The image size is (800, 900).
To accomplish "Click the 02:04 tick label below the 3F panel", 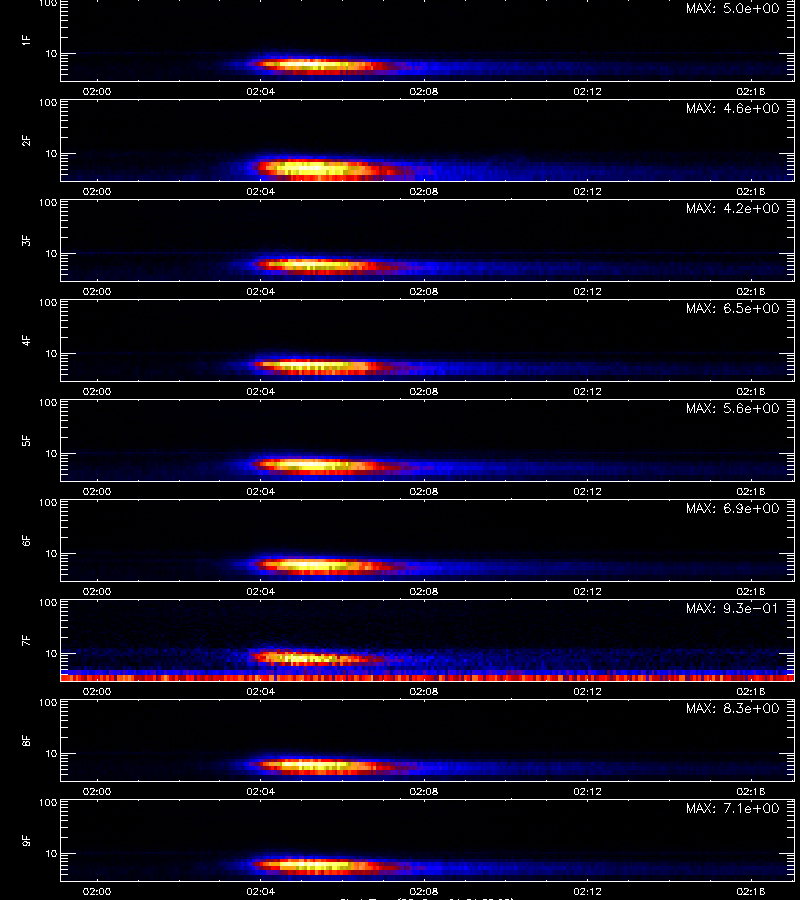I will click(261, 292).
